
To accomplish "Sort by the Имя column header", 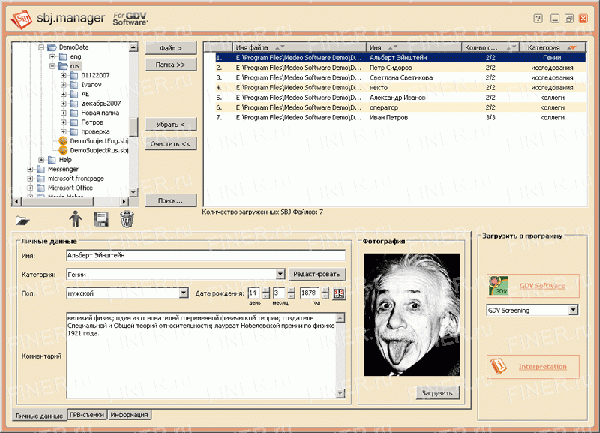I will click(x=414, y=47).
